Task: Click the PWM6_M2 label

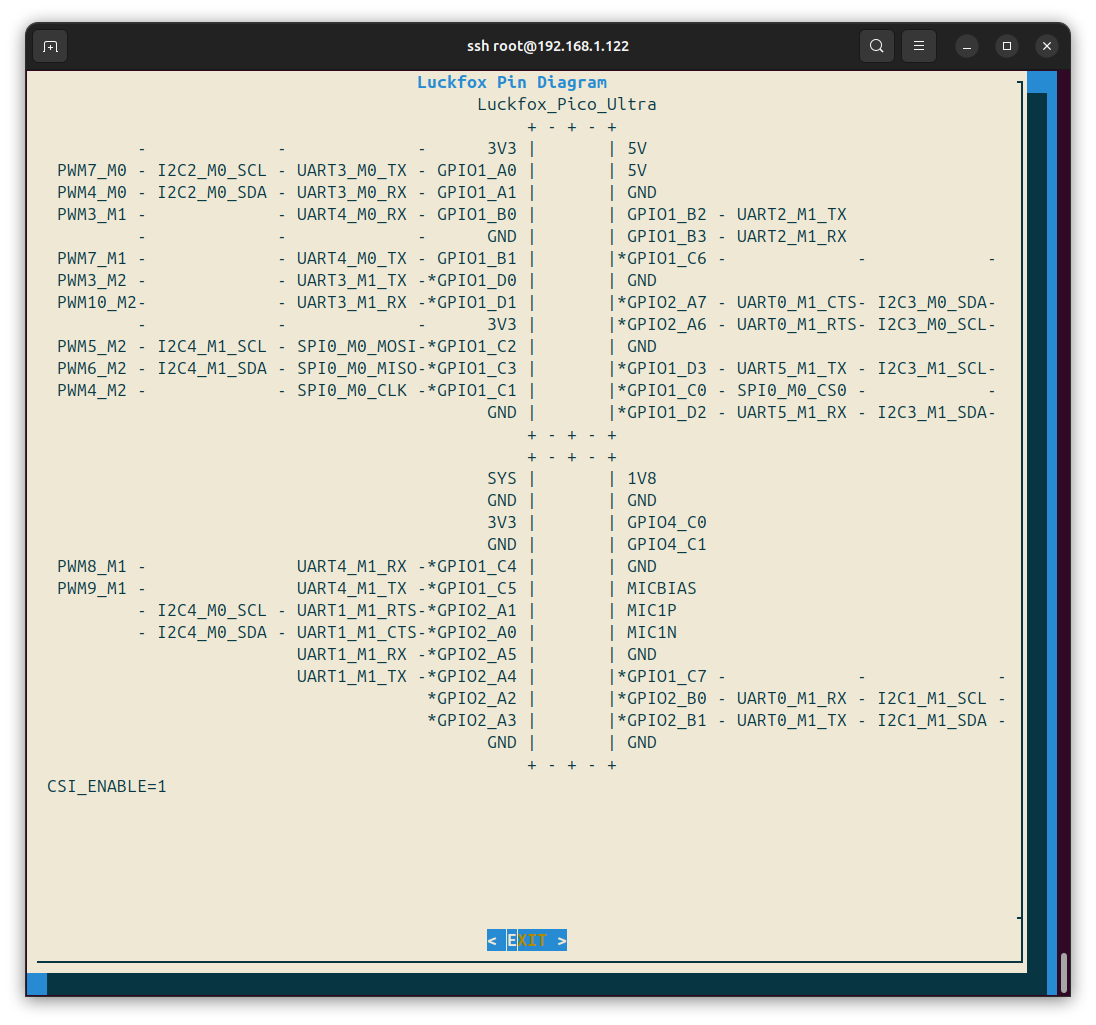Action: coord(92,368)
